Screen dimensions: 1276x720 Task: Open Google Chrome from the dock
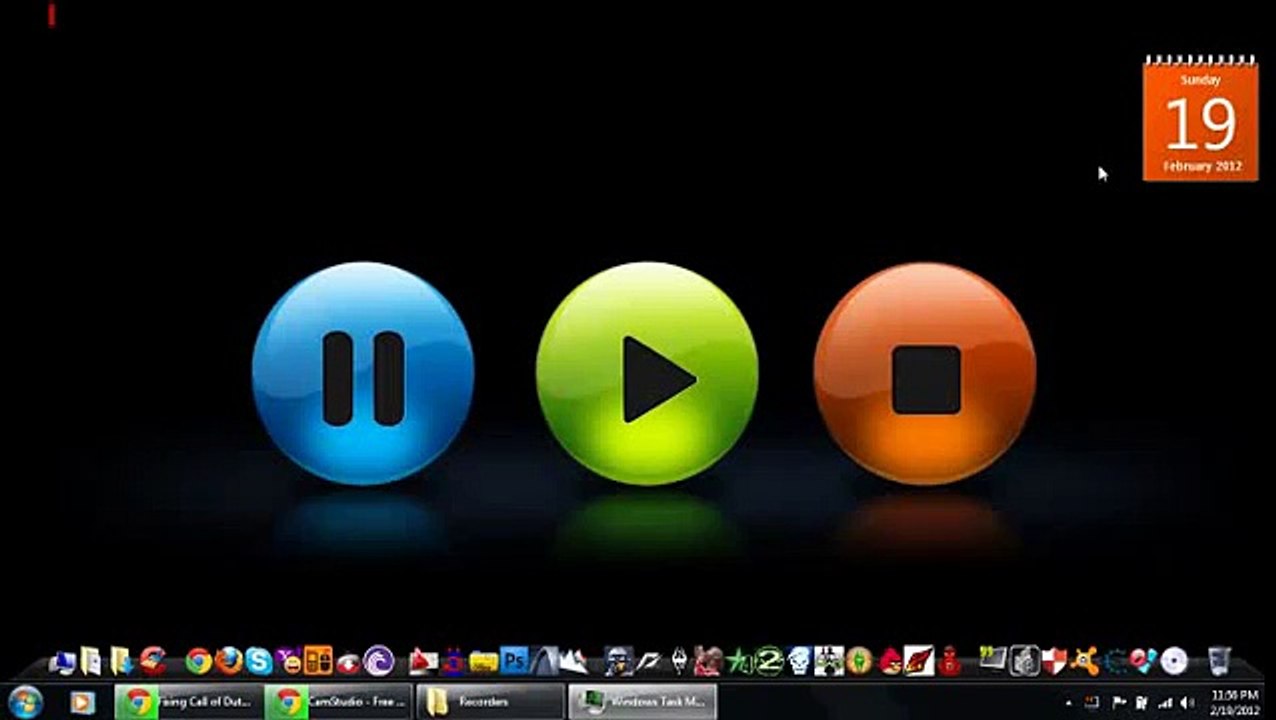click(x=199, y=661)
